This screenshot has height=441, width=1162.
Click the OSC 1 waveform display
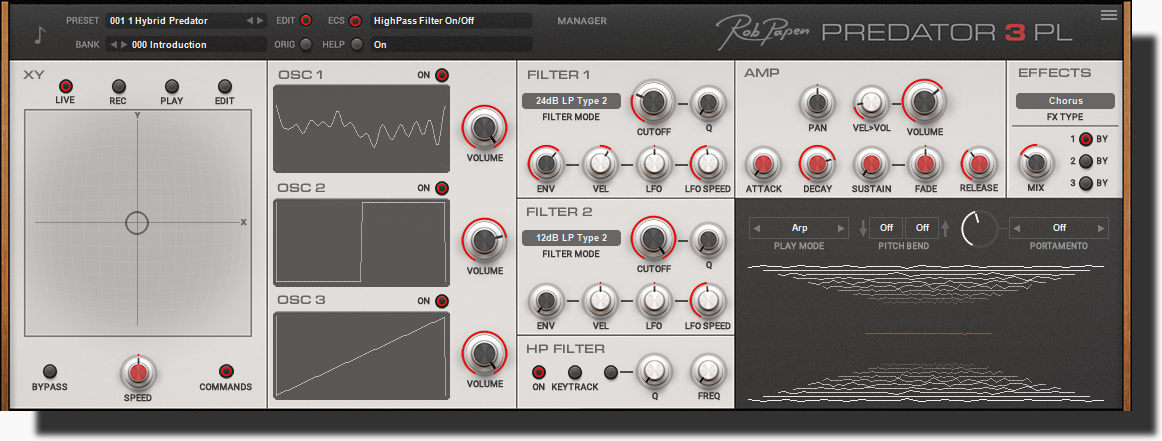pos(362,128)
